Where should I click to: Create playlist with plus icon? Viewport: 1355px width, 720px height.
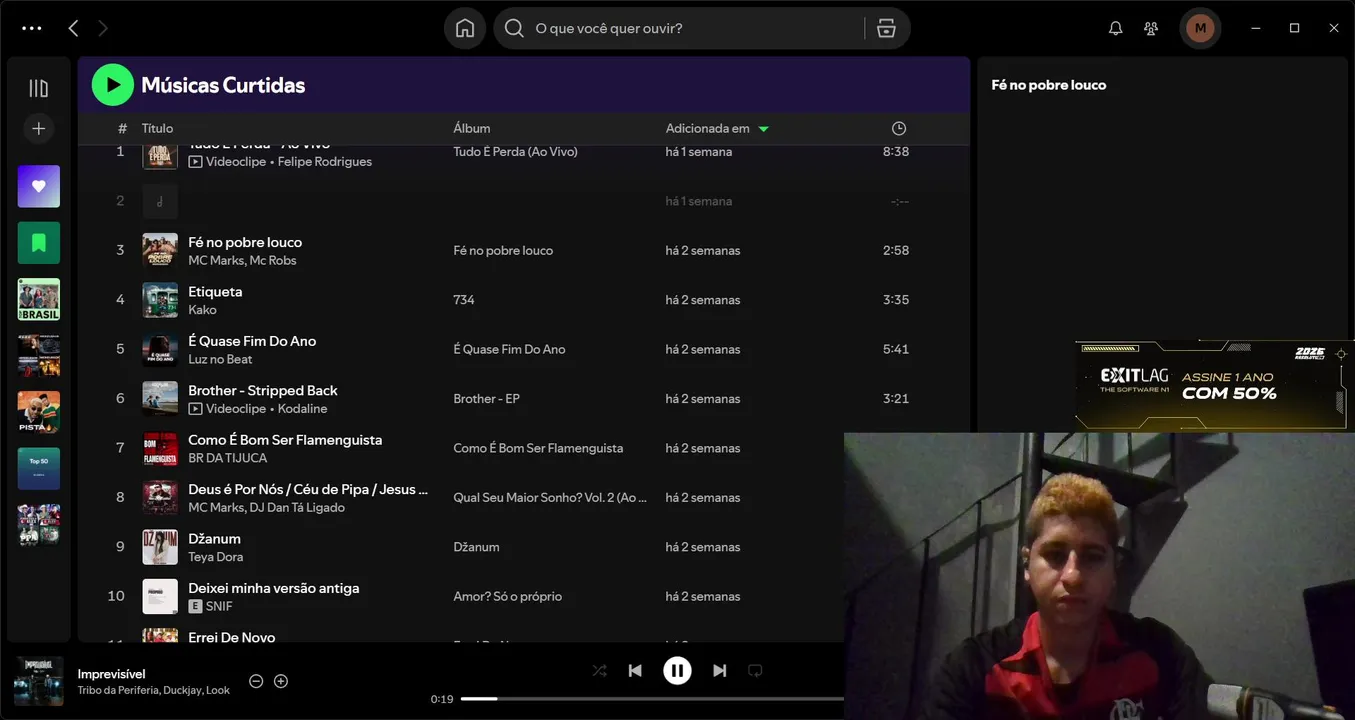coord(39,128)
